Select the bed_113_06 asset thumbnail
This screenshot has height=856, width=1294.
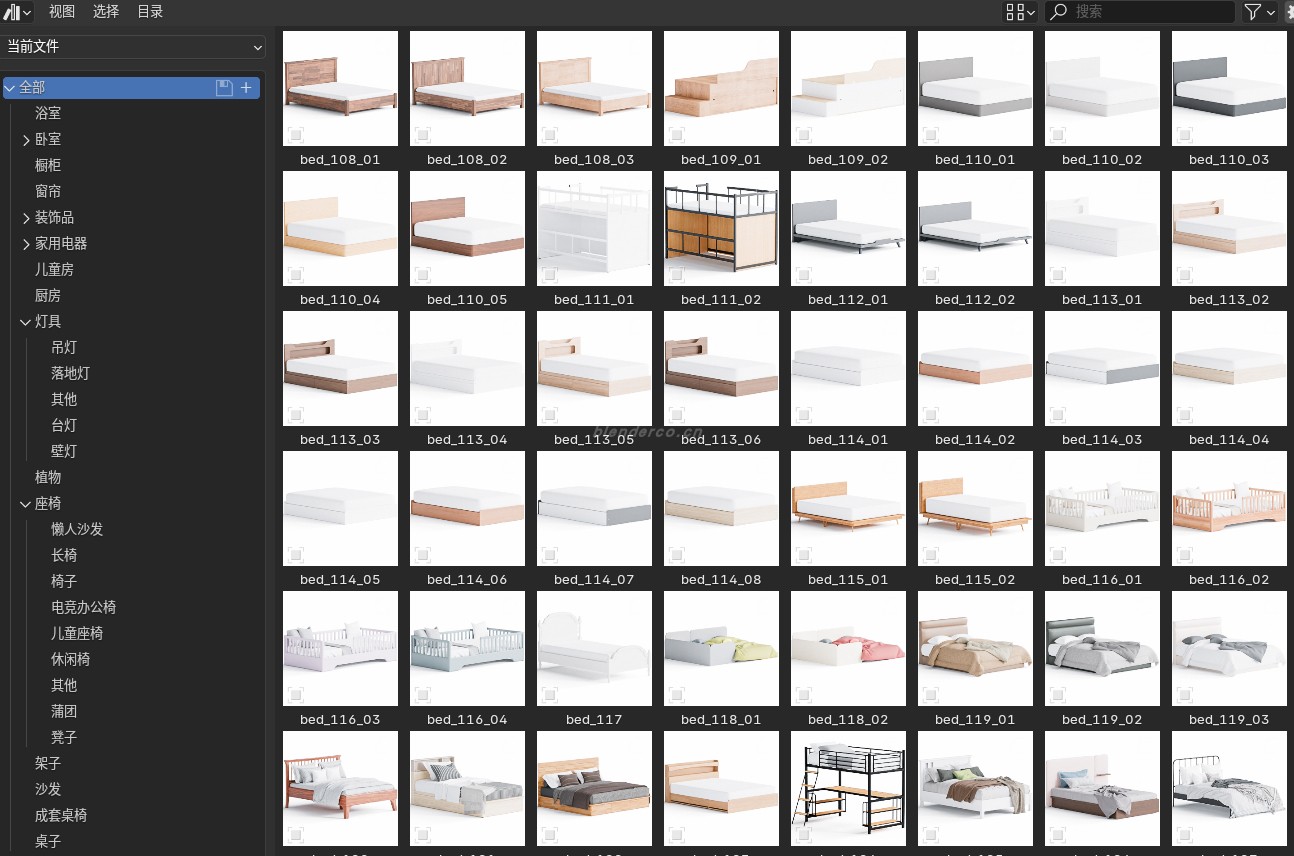tap(721, 368)
